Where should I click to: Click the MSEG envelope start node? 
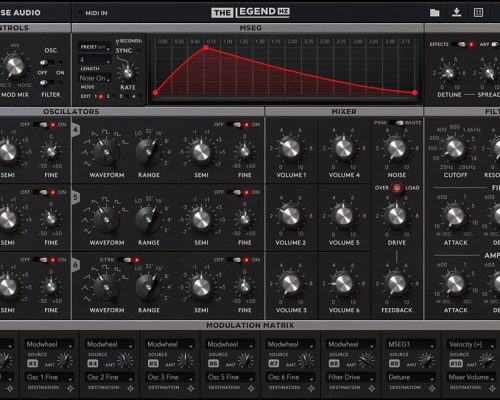coord(155,93)
